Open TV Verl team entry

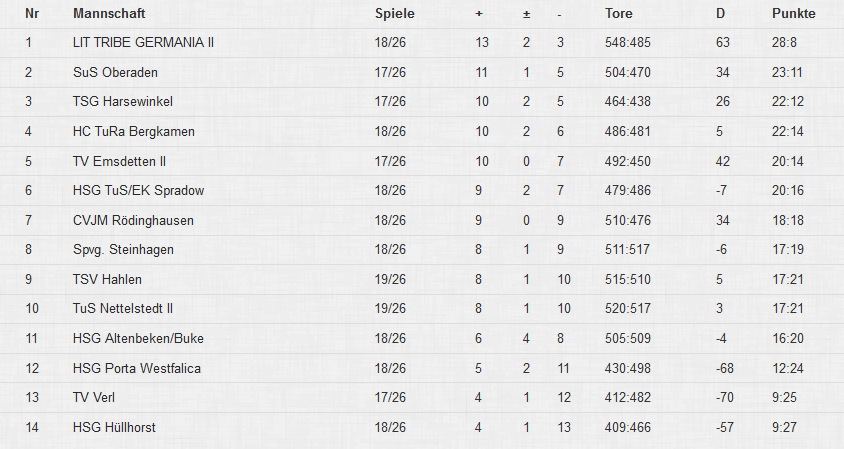point(95,398)
